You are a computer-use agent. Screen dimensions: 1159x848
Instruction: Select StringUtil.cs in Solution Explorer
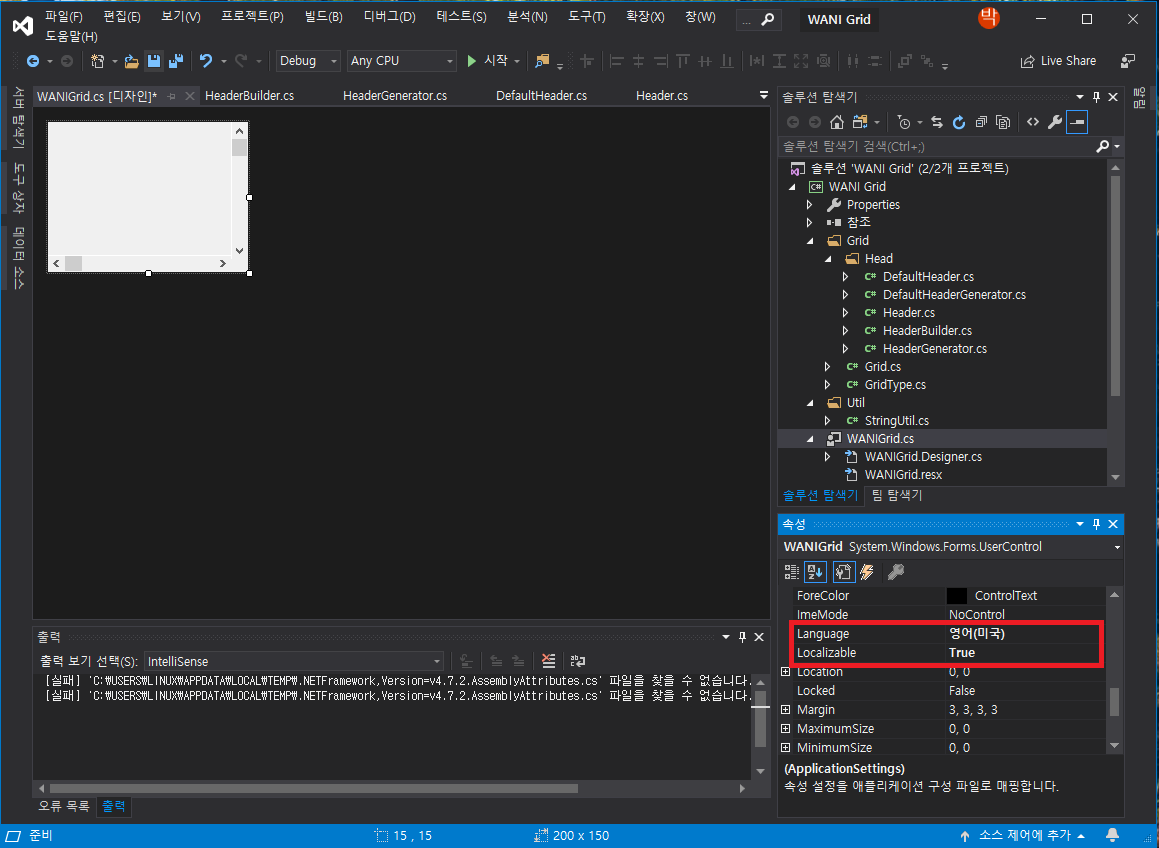pos(897,421)
